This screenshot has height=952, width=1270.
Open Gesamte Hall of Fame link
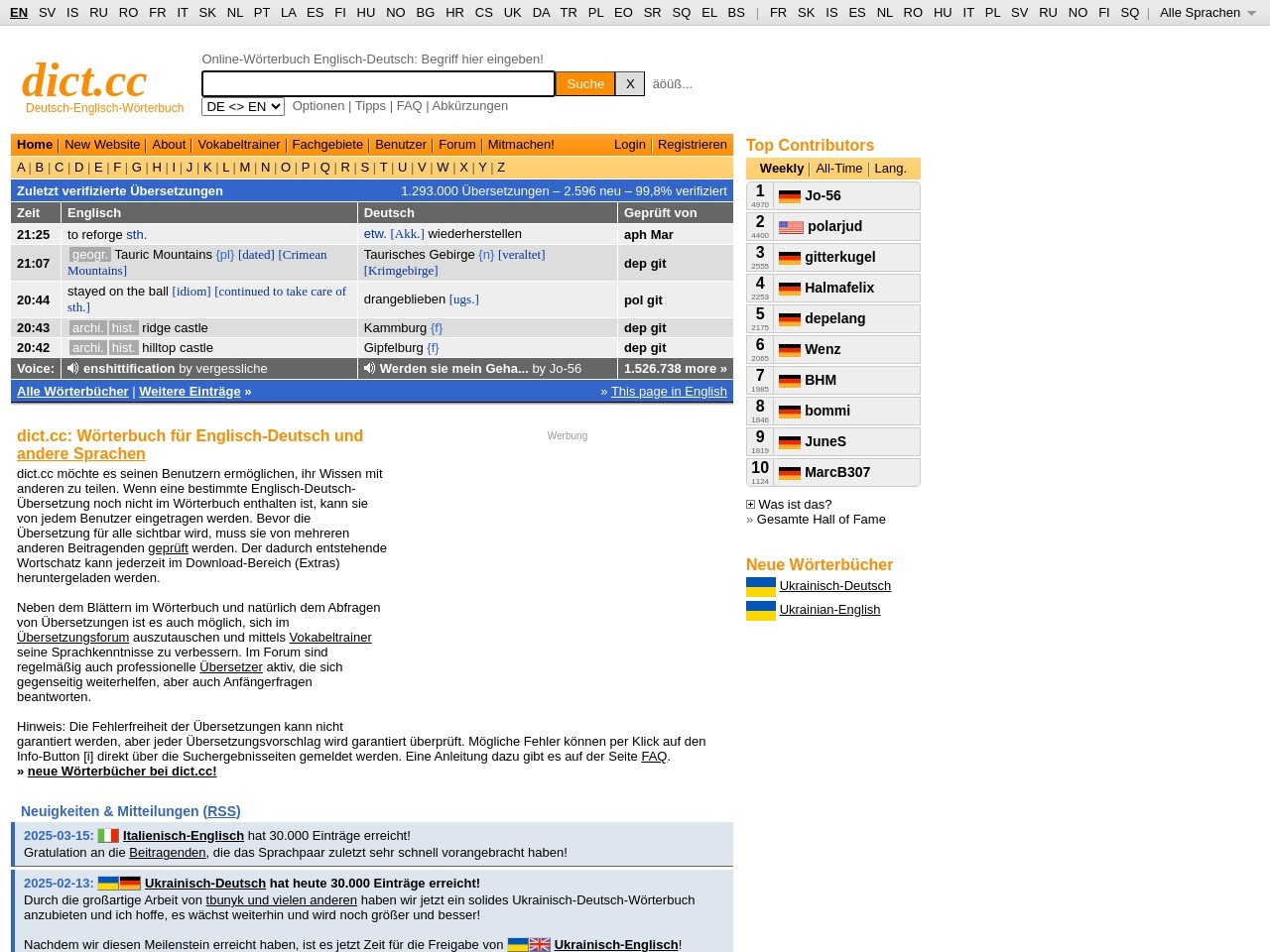pos(822,520)
